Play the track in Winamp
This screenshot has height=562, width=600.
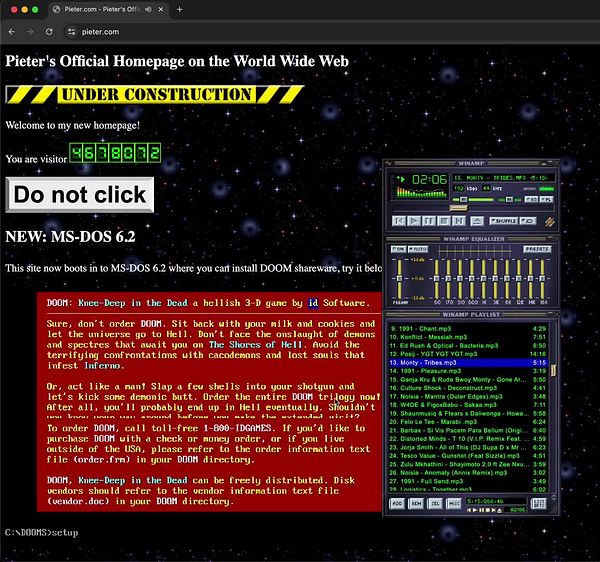[414, 221]
